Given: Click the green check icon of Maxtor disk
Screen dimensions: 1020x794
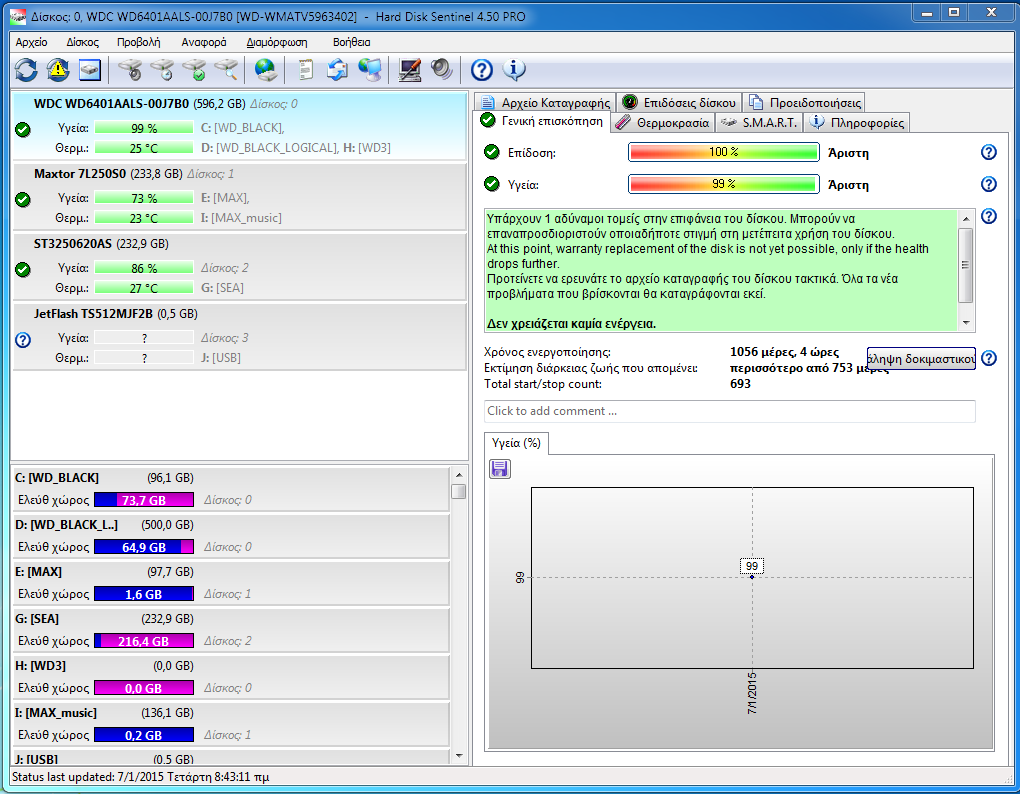Looking at the screenshot, I should 23,199.
